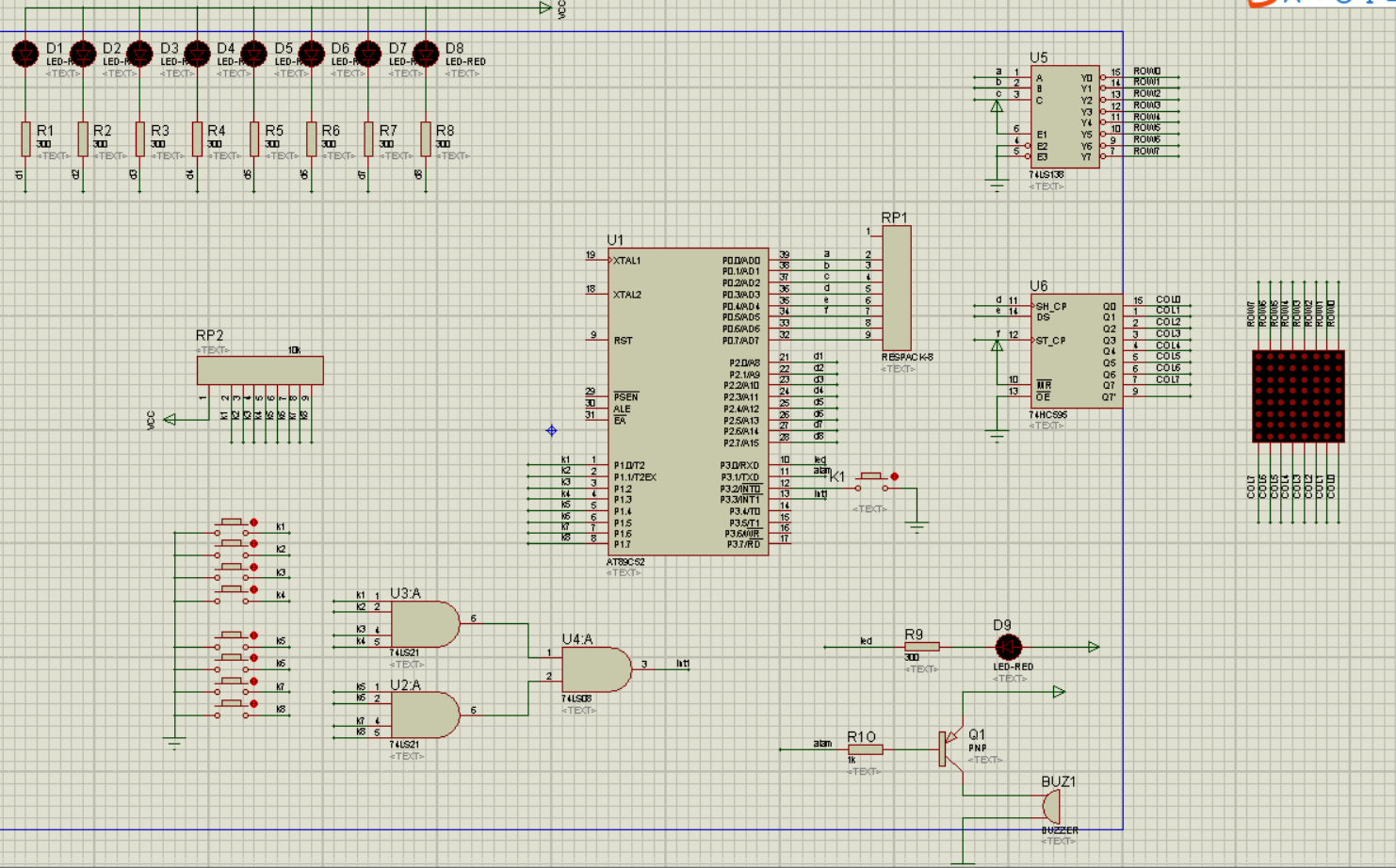
Task: Click resistor R7 body
Action: (x=368, y=138)
